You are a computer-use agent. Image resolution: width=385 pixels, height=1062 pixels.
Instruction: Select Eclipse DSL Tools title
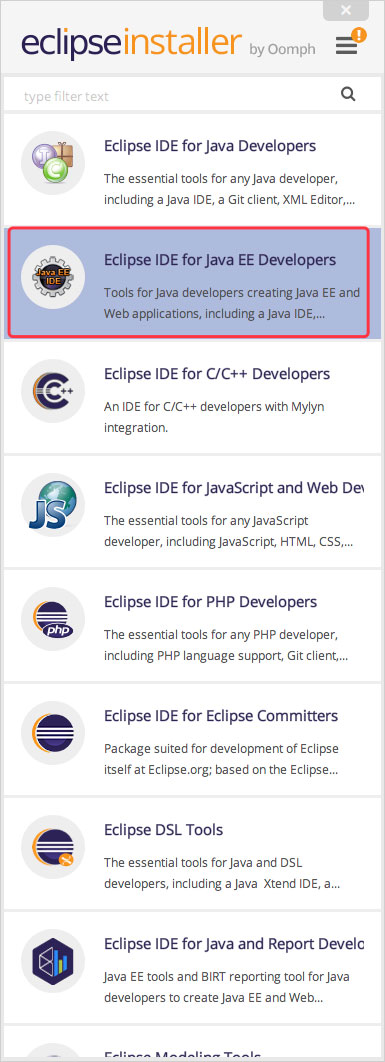[x=163, y=830]
